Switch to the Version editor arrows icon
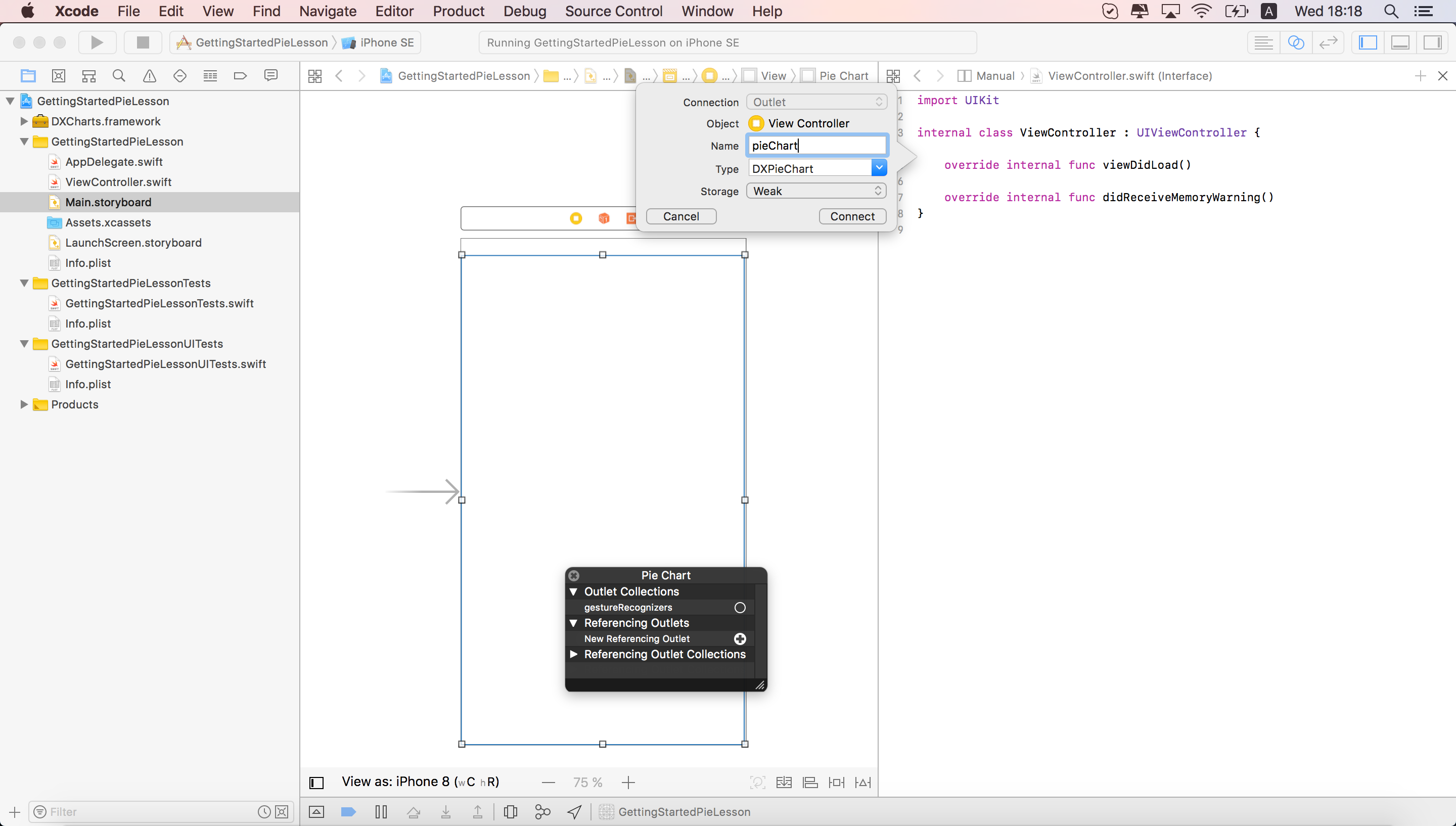 1328,42
